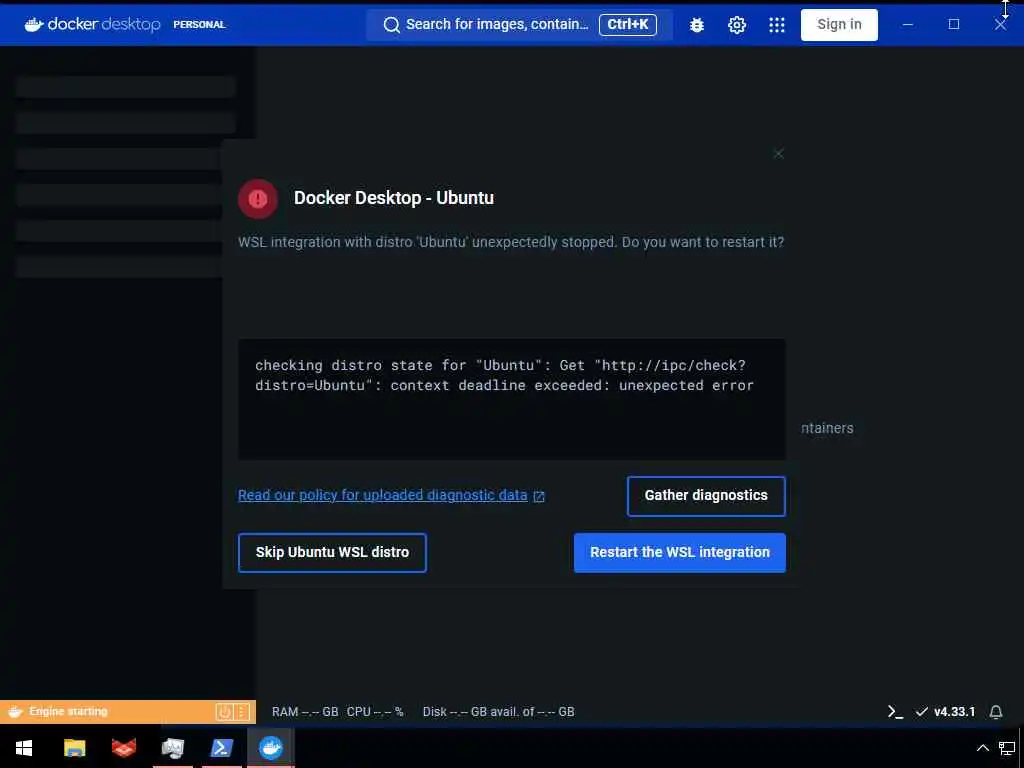
Task: Close the Ubuntu WSL error dialog
Action: click(x=778, y=153)
